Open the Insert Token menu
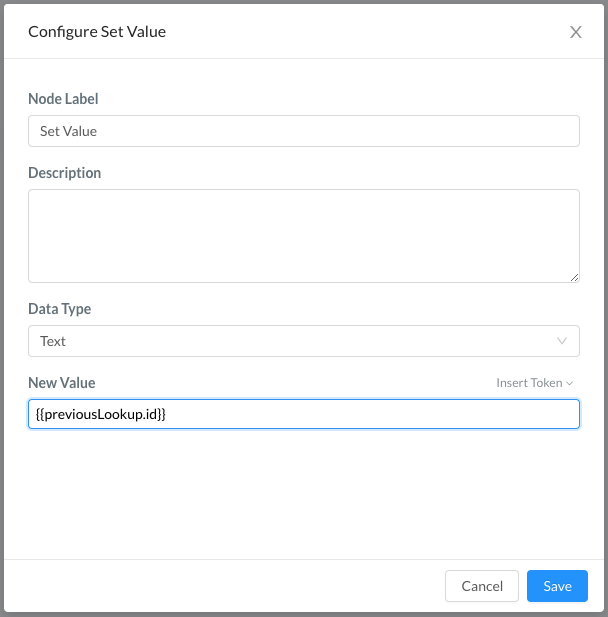608x617 pixels. (x=534, y=383)
